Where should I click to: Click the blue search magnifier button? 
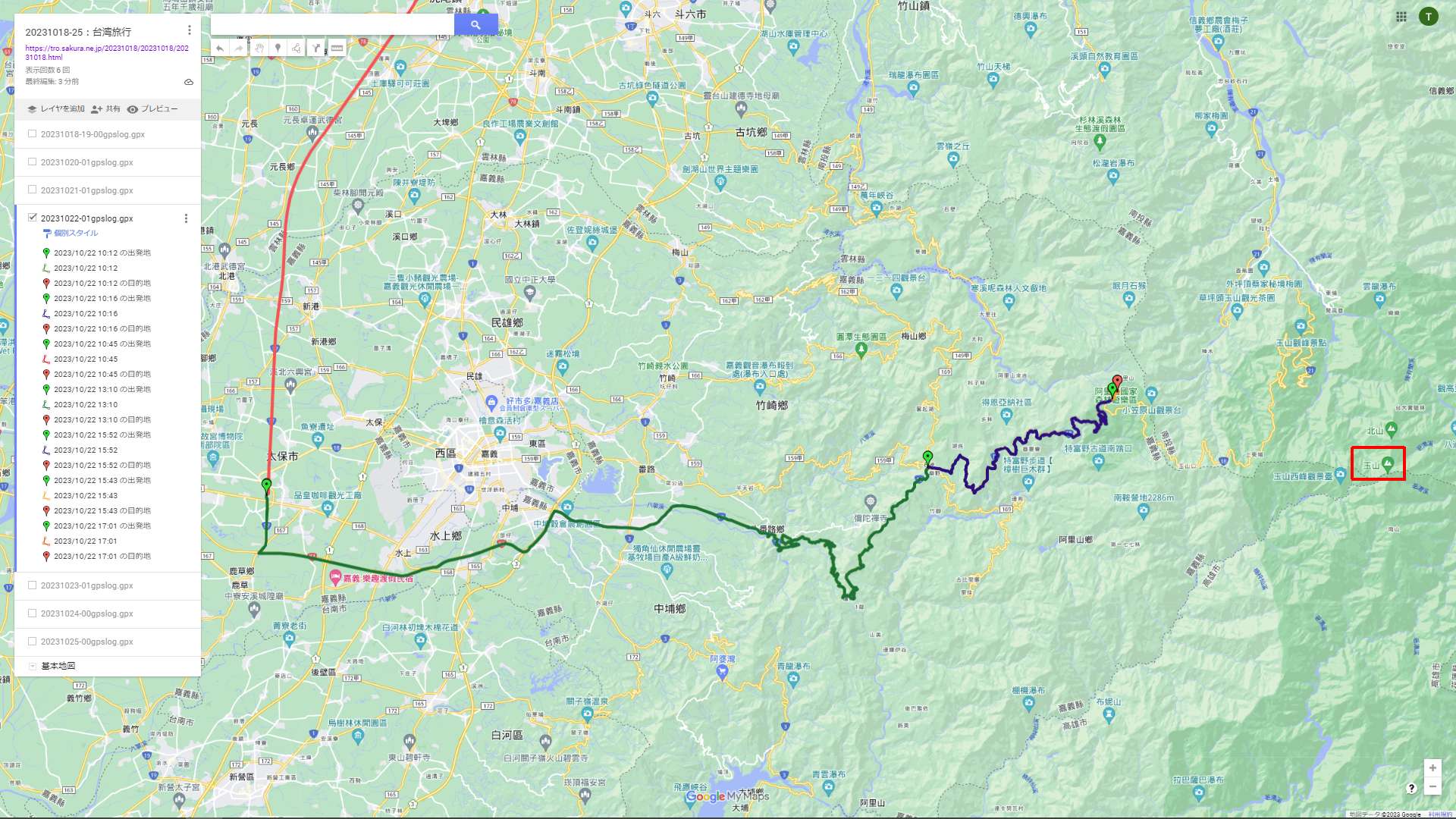pyautogui.click(x=475, y=24)
